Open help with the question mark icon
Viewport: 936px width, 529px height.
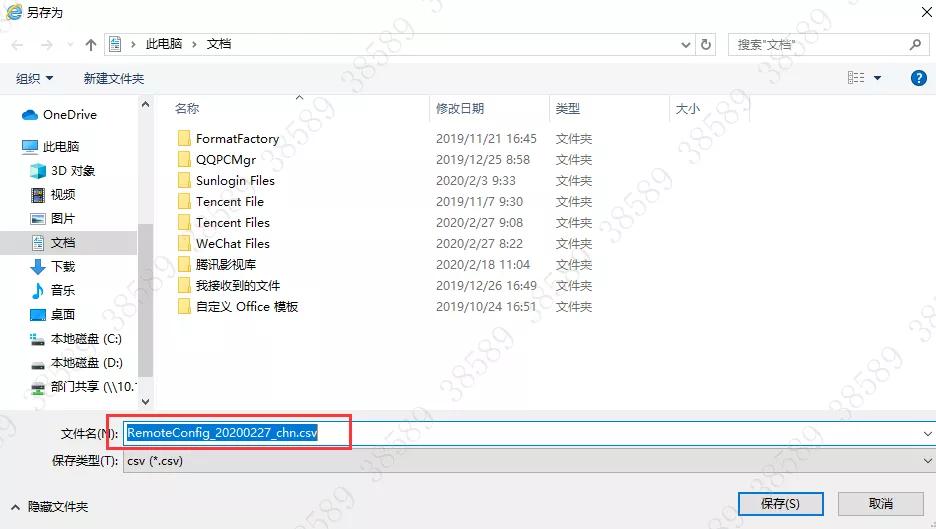click(919, 78)
